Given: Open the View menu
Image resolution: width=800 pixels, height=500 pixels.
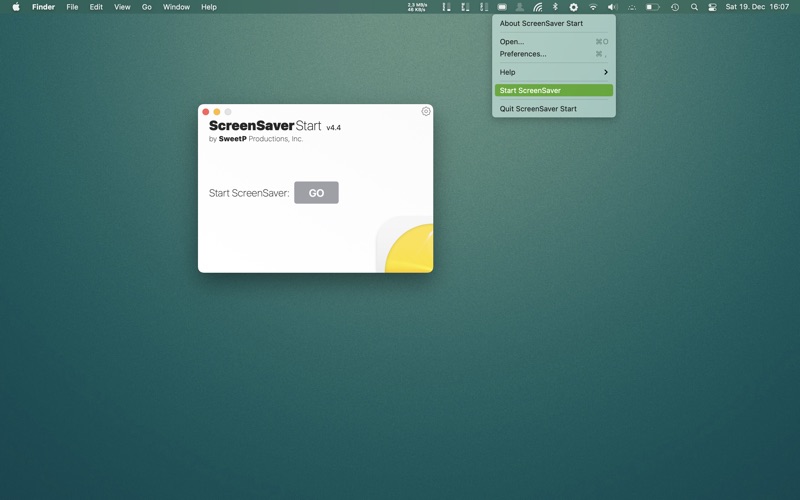Looking at the screenshot, I should [122, 7].
